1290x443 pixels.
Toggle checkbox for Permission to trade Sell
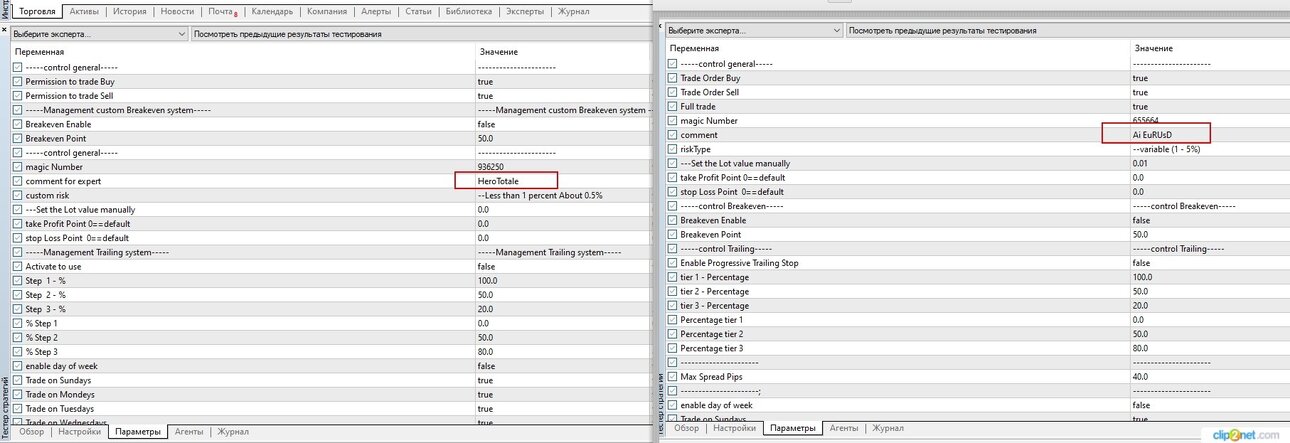18,95
